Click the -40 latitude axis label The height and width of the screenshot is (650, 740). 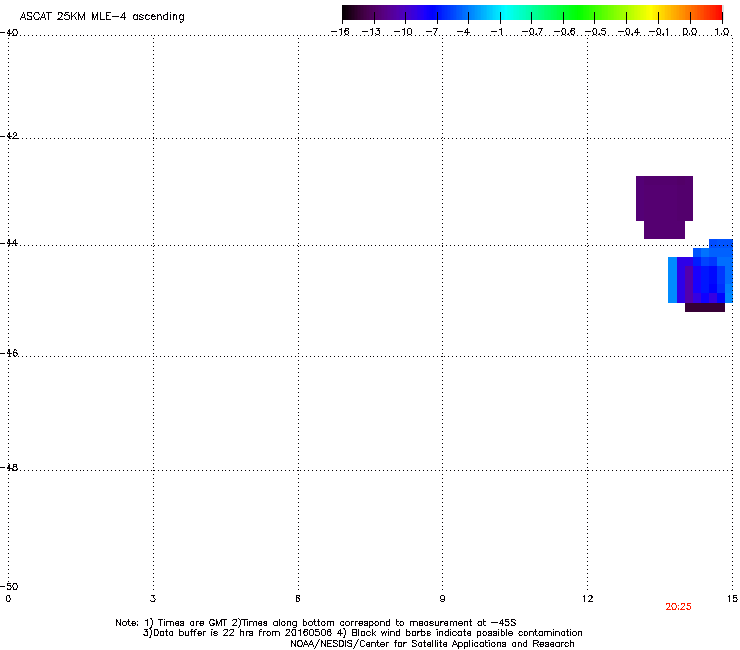9,33
